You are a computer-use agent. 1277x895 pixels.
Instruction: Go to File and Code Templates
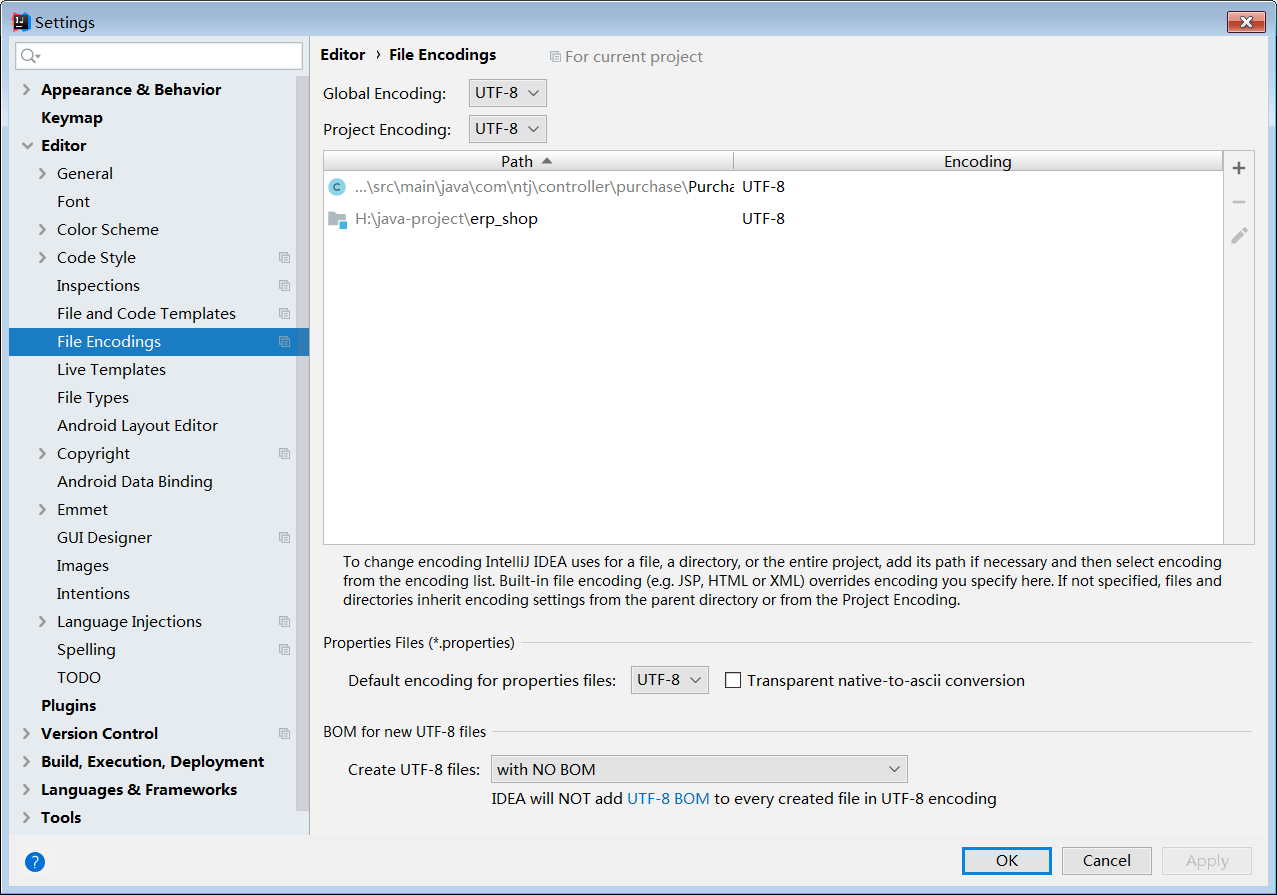pos(146,314)
